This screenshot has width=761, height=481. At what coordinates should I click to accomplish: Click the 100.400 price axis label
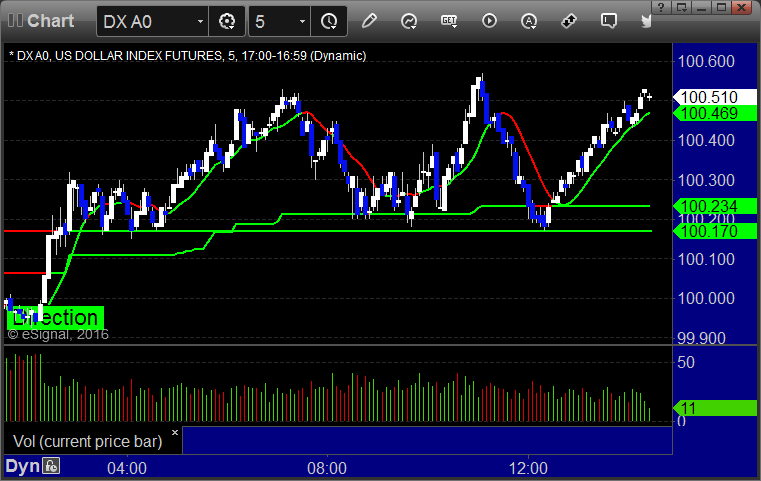706,141
